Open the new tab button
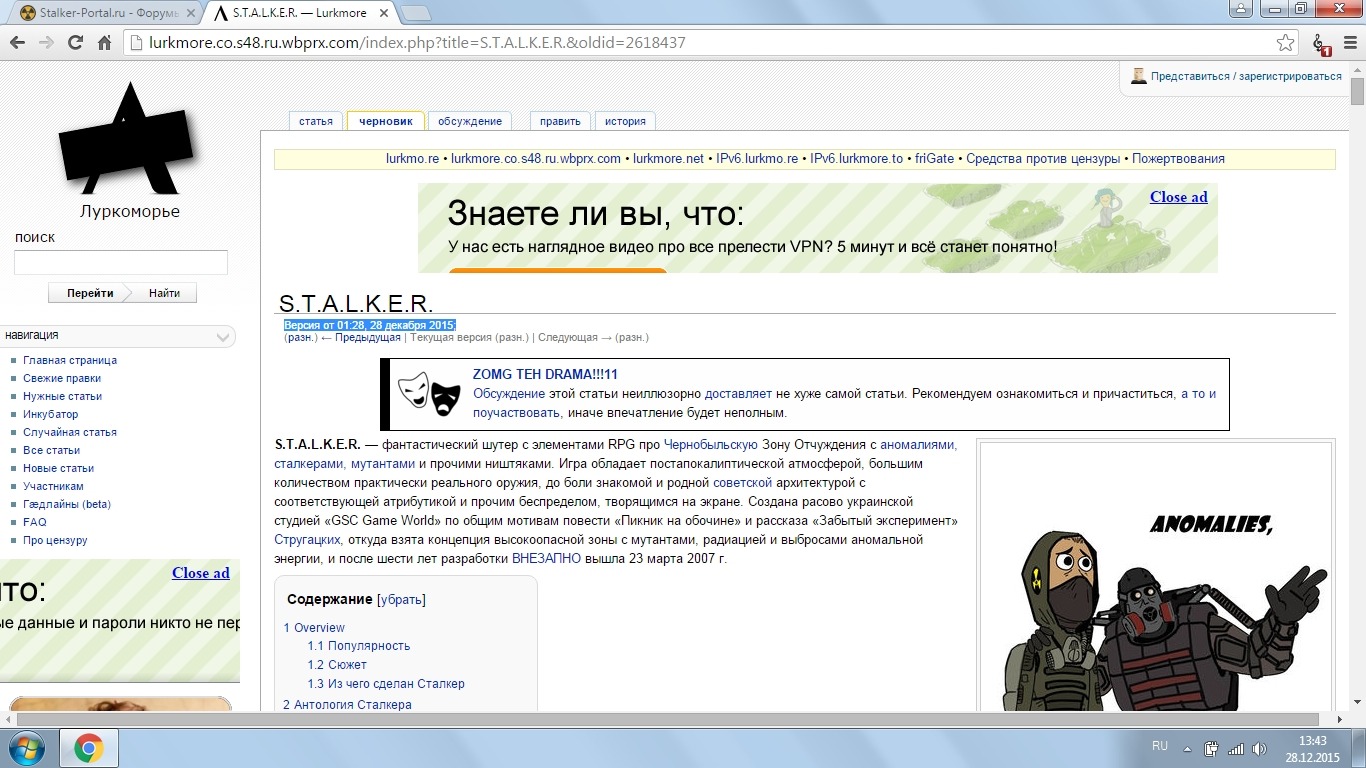The image size is (1366, 768). click(x=416, y=13)
